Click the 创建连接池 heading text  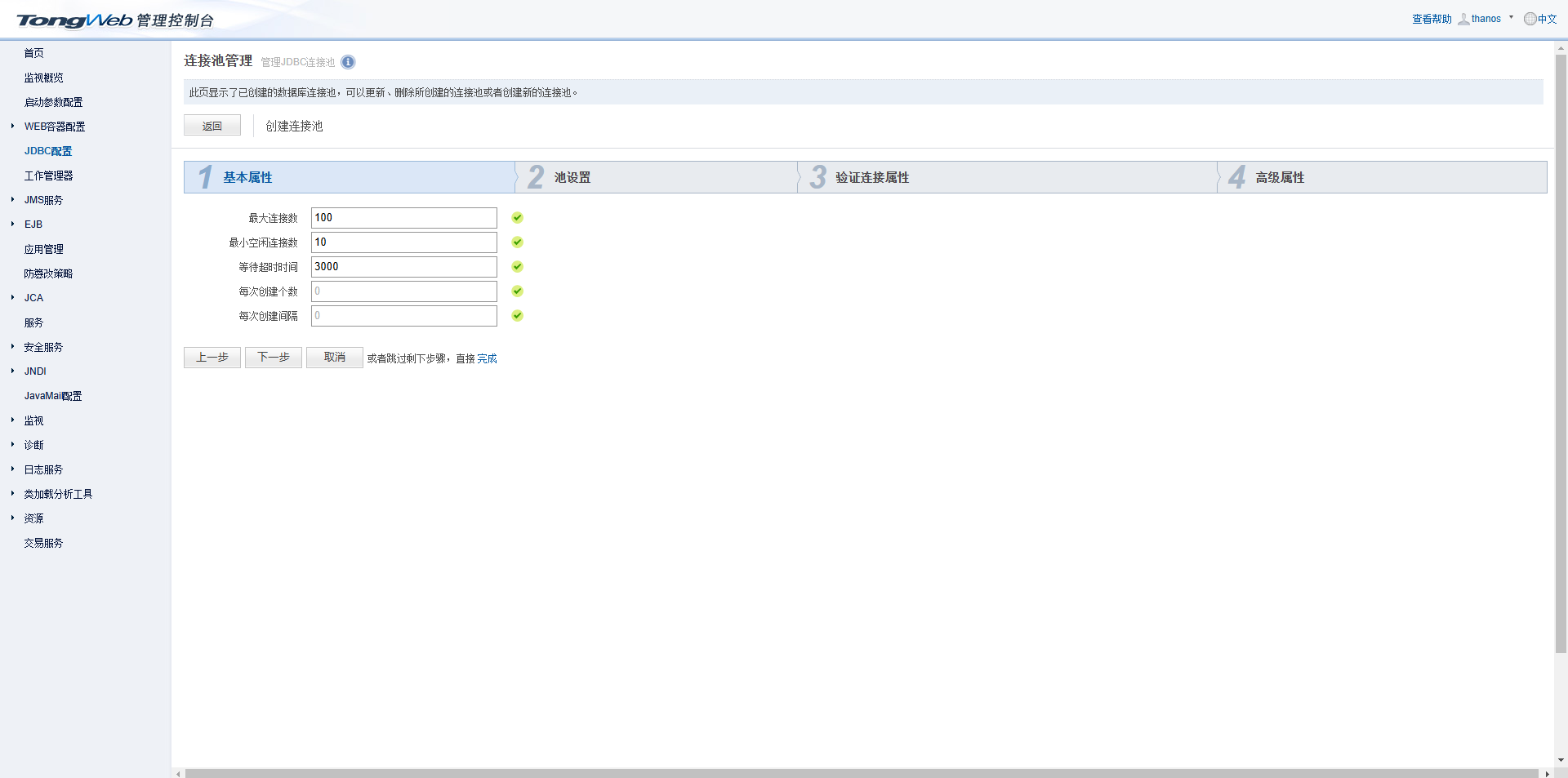(295, 126)
